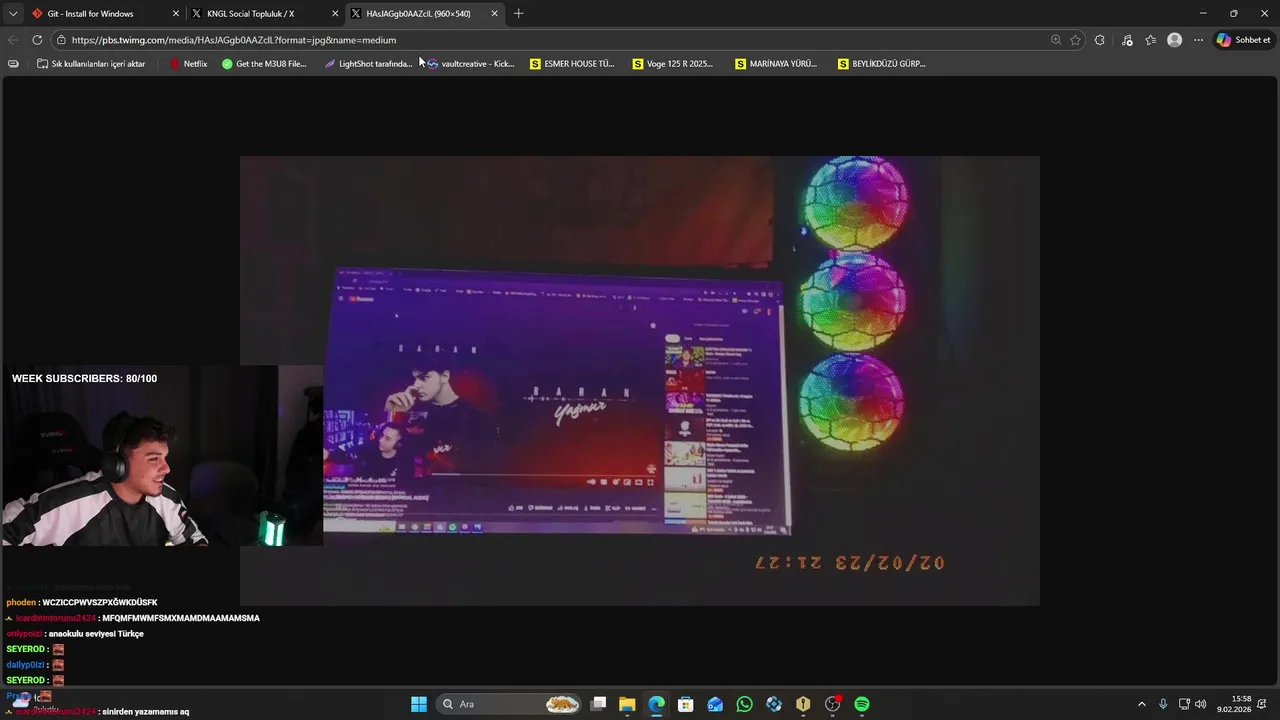Open File Explorer from the taskbar
Screen dimensions: 1280x720
pyautogui.click(x=627, y=704)
